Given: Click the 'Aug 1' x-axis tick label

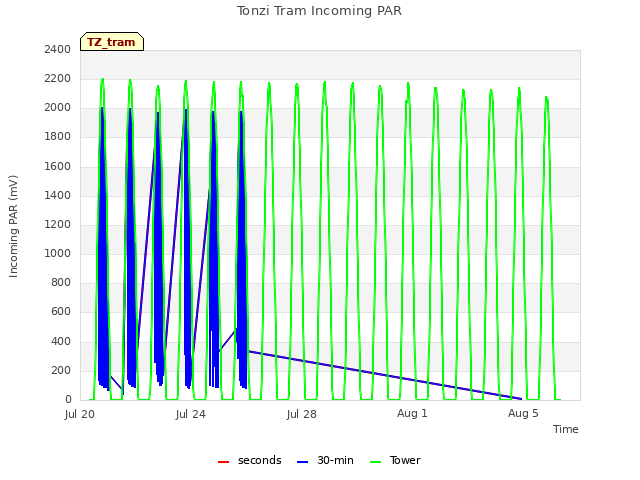Looking at the screenshot, I should coord(412,413).
